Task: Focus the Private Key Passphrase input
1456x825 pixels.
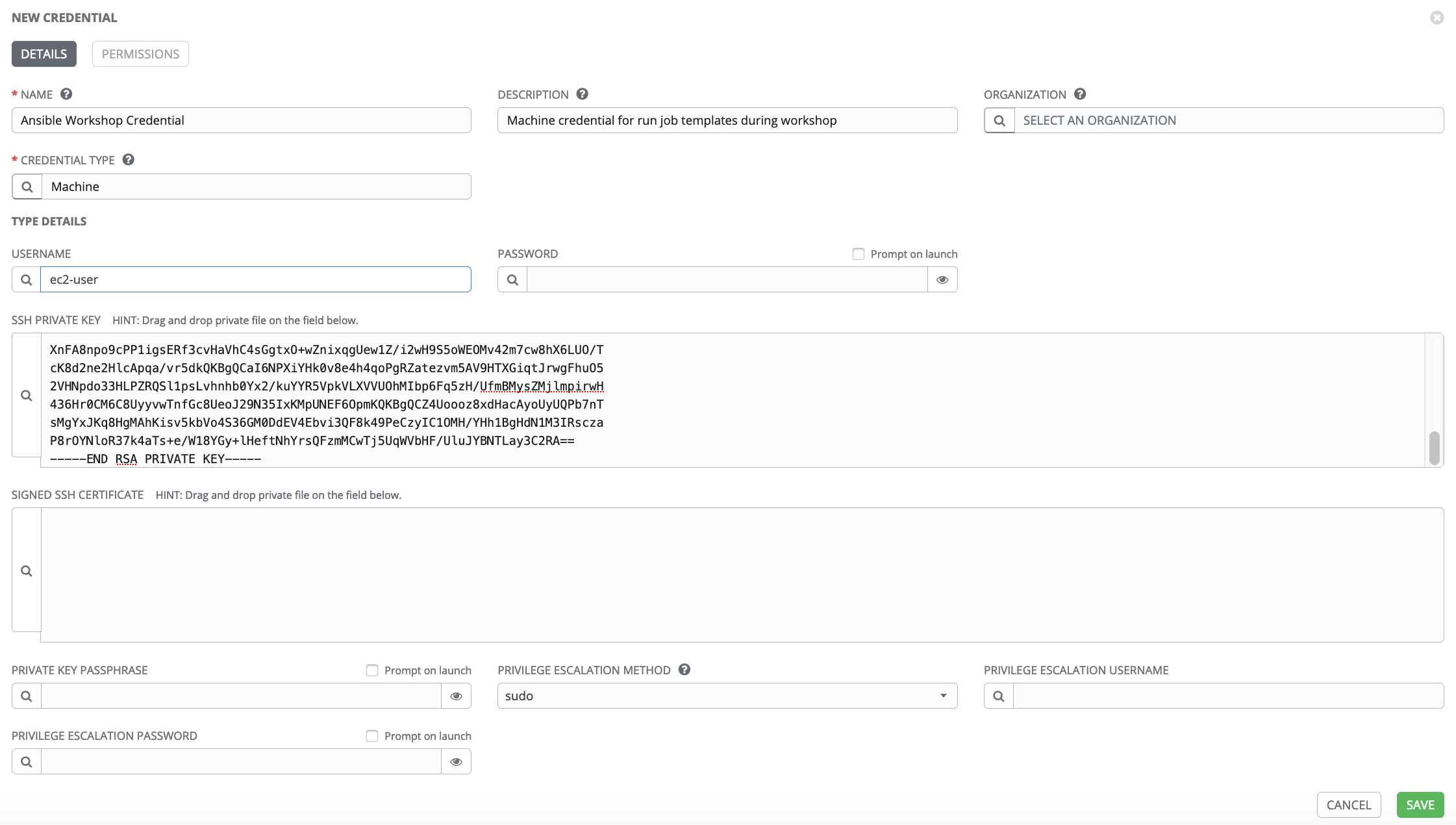Action: click(241, 696)
